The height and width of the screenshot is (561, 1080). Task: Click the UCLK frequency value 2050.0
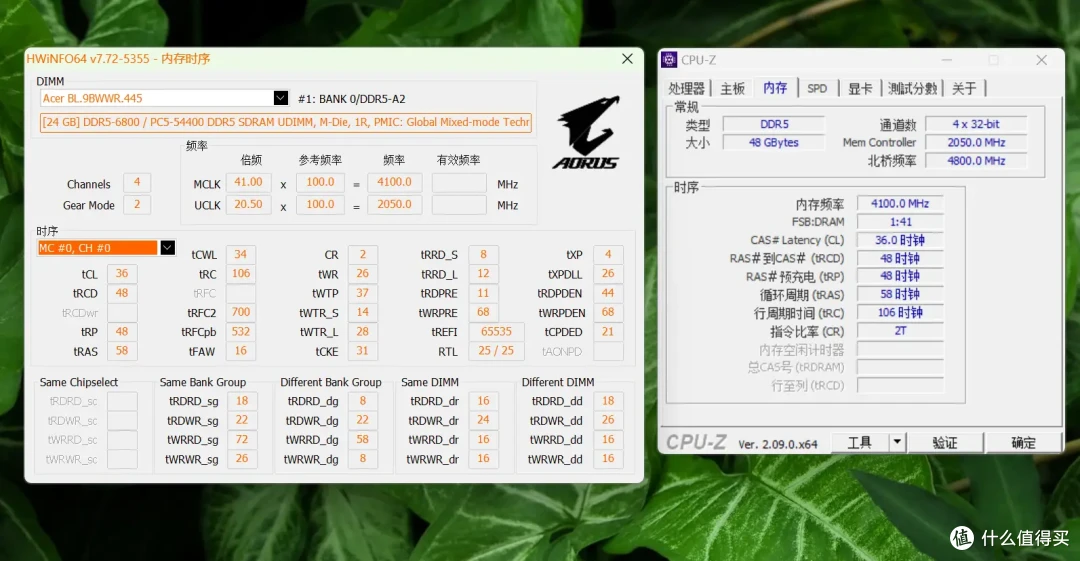coord(394,205)
